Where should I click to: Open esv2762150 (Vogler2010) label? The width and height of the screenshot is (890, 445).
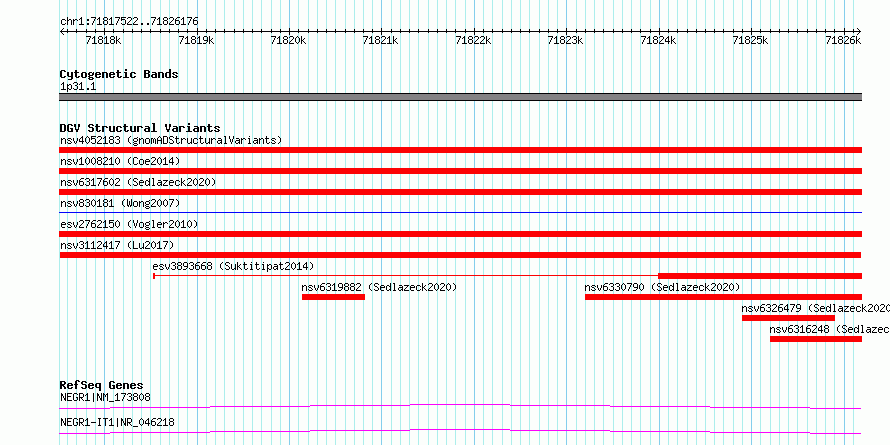(129, 224)
